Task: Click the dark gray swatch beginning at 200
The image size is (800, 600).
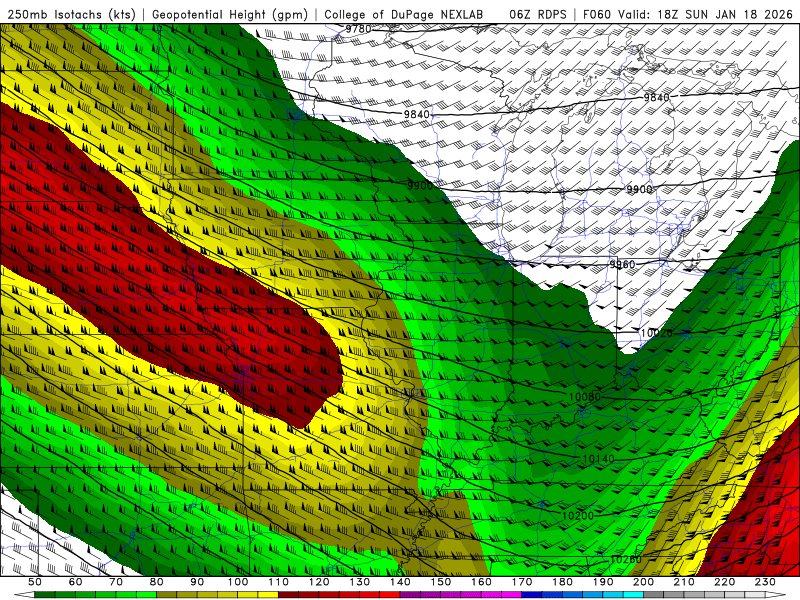Action: (x=654, y=595)
